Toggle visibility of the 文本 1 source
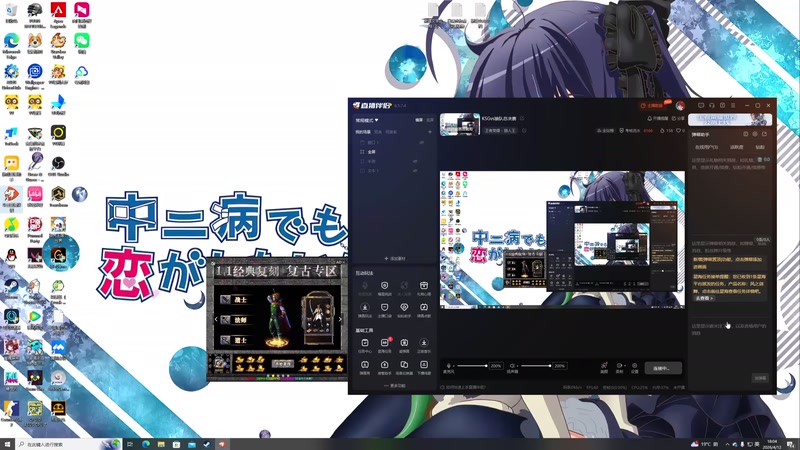Image resolution: width=800 pixels, height=450 pixels. tap(415, 170)
